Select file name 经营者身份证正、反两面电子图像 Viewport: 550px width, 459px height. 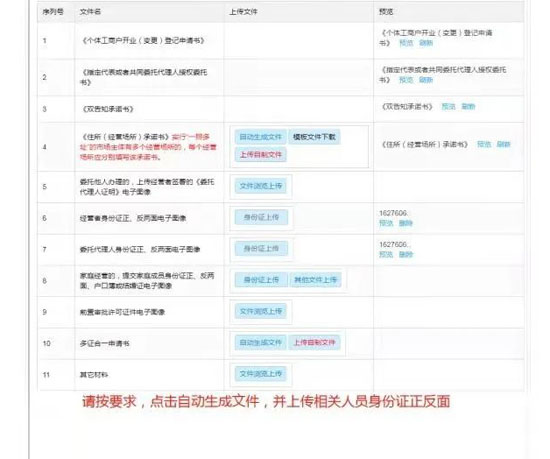pos(133,218)
